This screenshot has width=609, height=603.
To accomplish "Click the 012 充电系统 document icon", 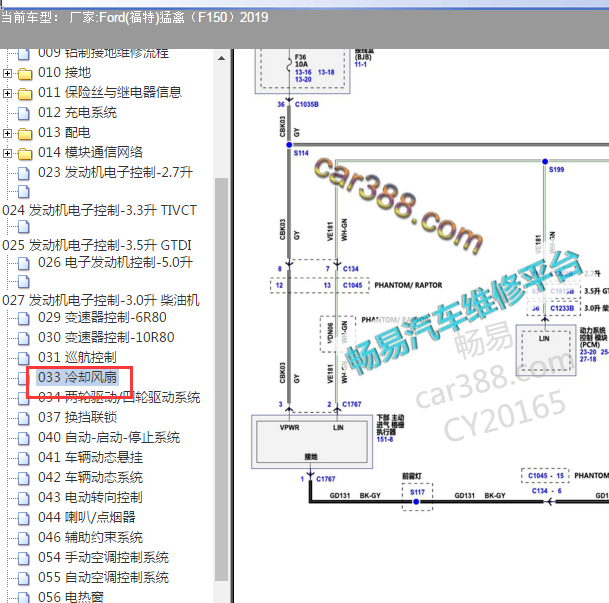I will point(24,113).
